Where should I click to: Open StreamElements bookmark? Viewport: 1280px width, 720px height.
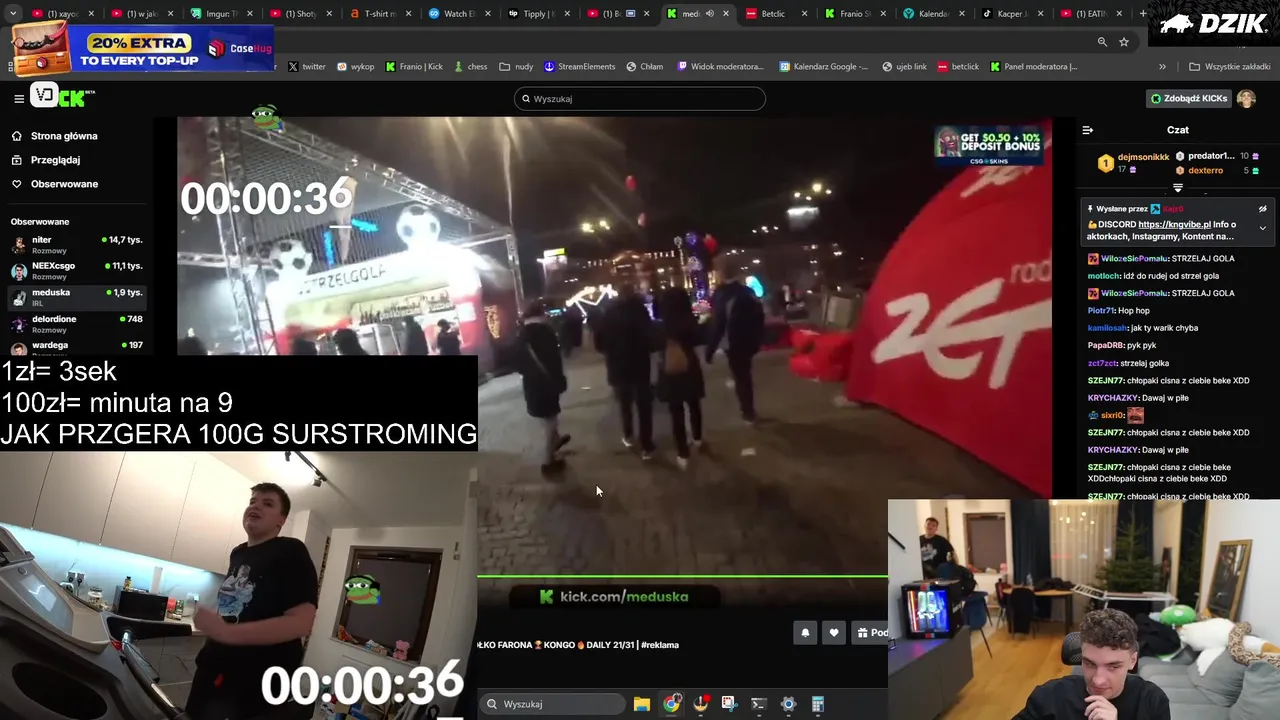(579, 67)
